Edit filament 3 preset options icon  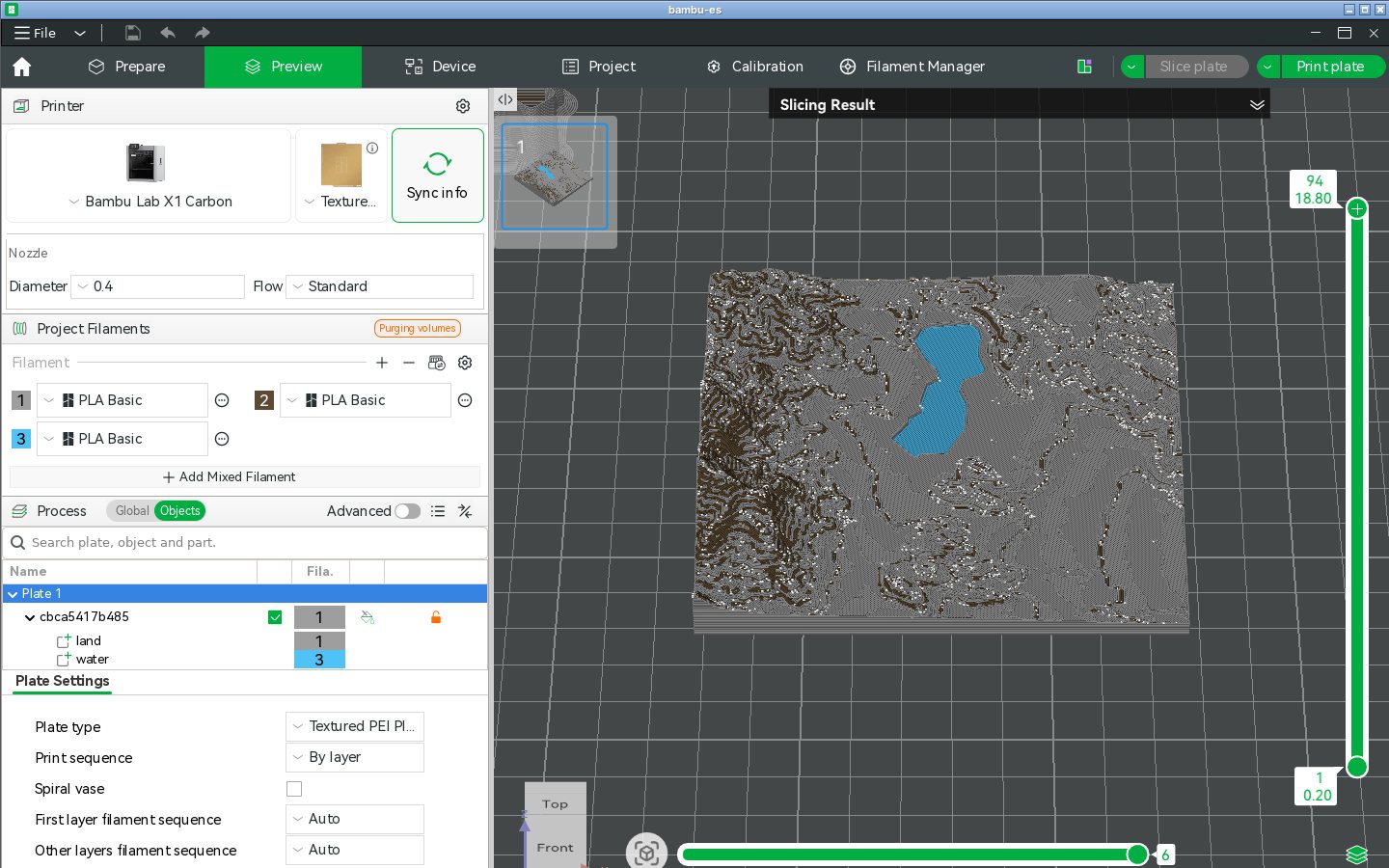coord(222,439)
